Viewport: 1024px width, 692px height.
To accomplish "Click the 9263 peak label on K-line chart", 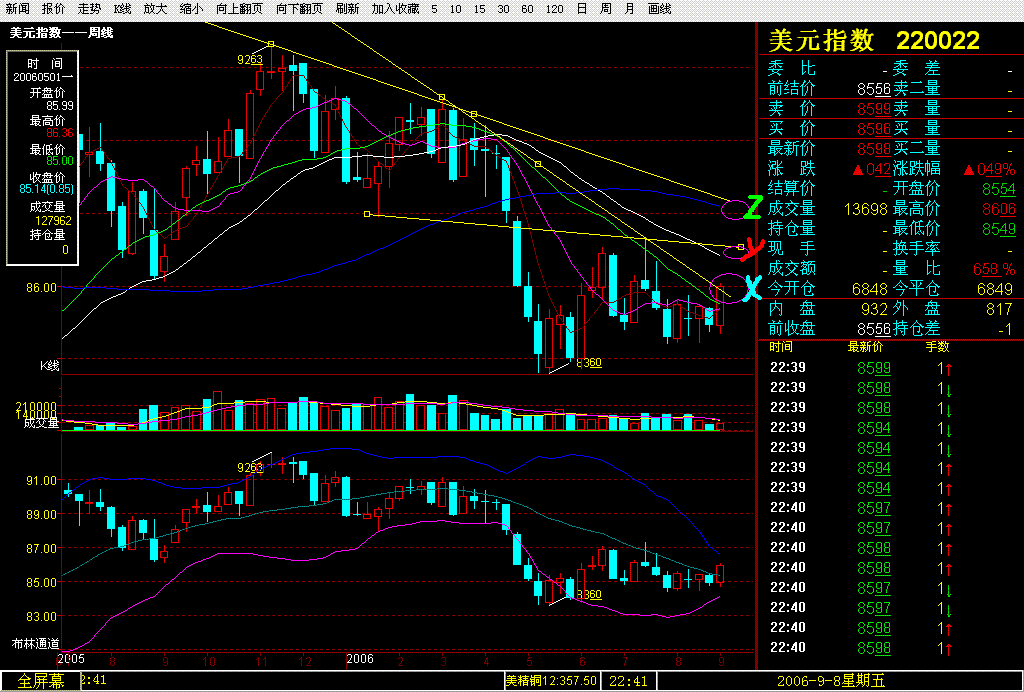I will click(x=249, y=59).
